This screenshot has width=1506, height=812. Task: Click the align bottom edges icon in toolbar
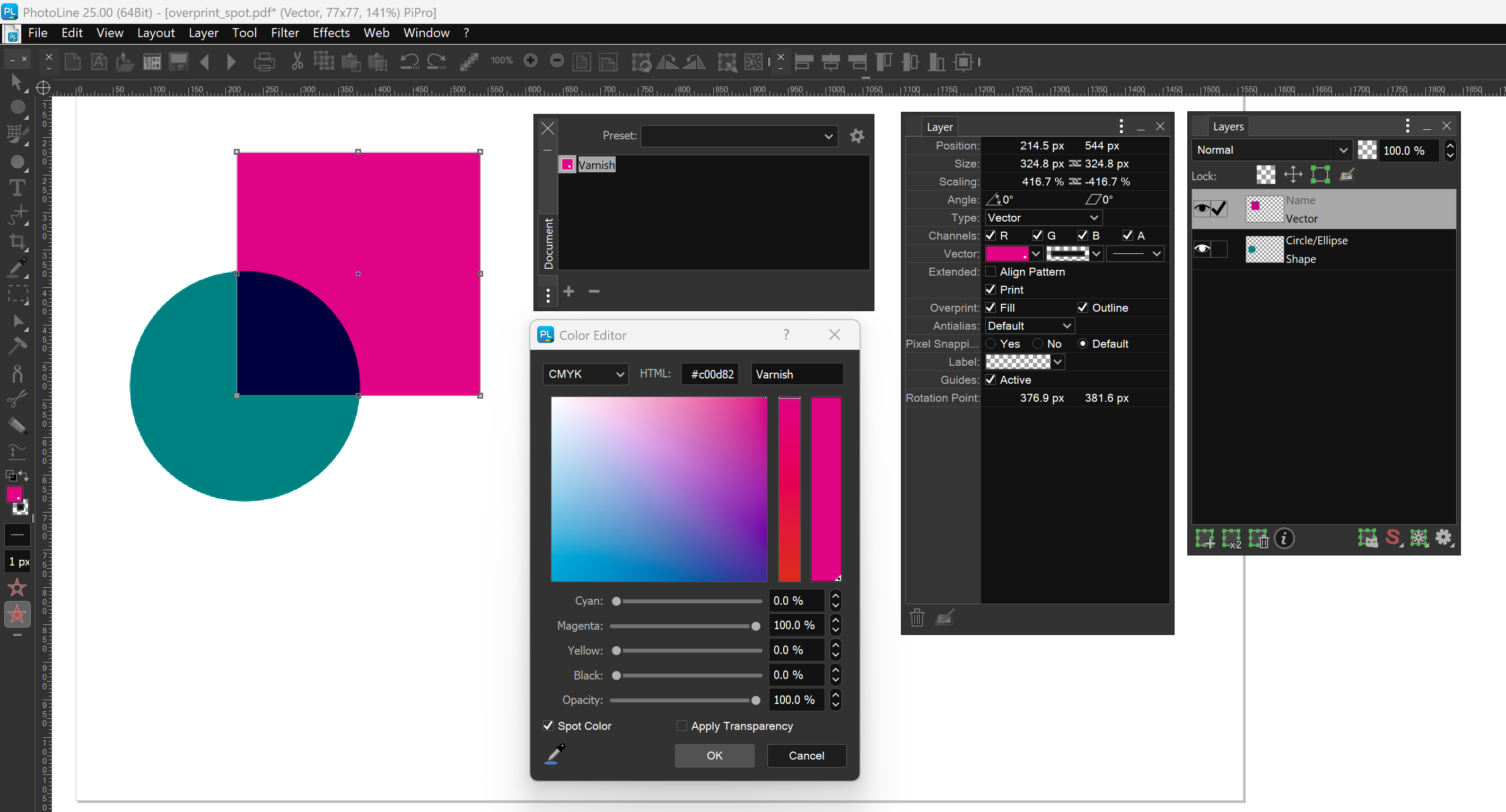(x=936, y=61)
